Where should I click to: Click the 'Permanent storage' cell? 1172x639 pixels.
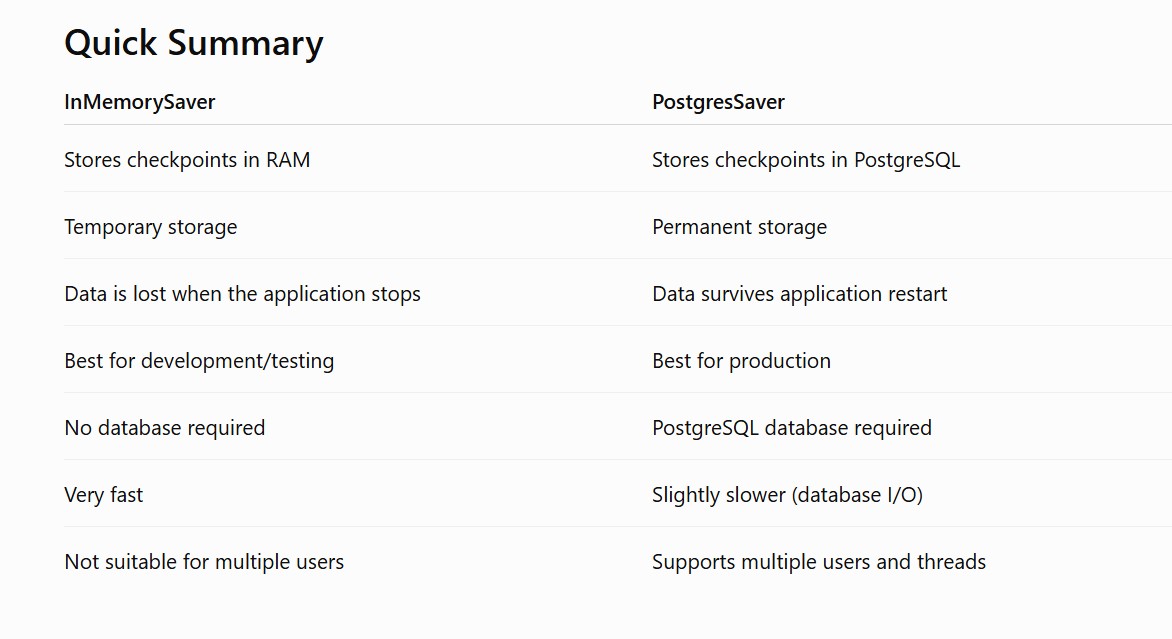pyautogui.click(x=739, y=226)
